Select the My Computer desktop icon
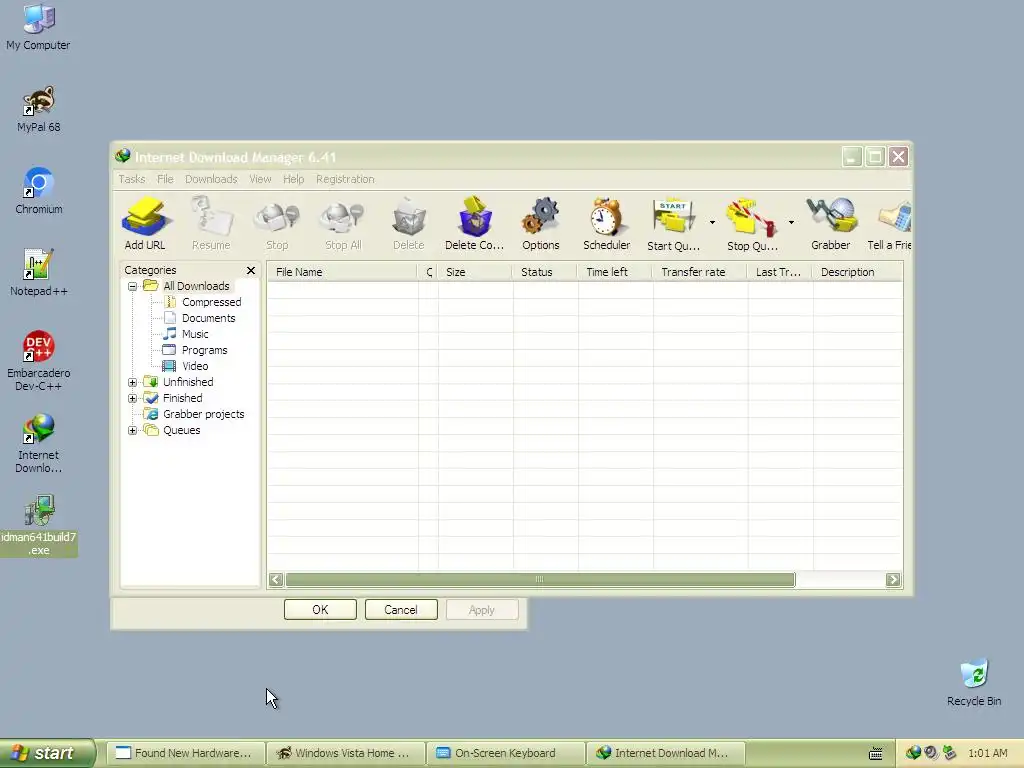This screenshot has height=768, width=1024. tap(38, 27)
